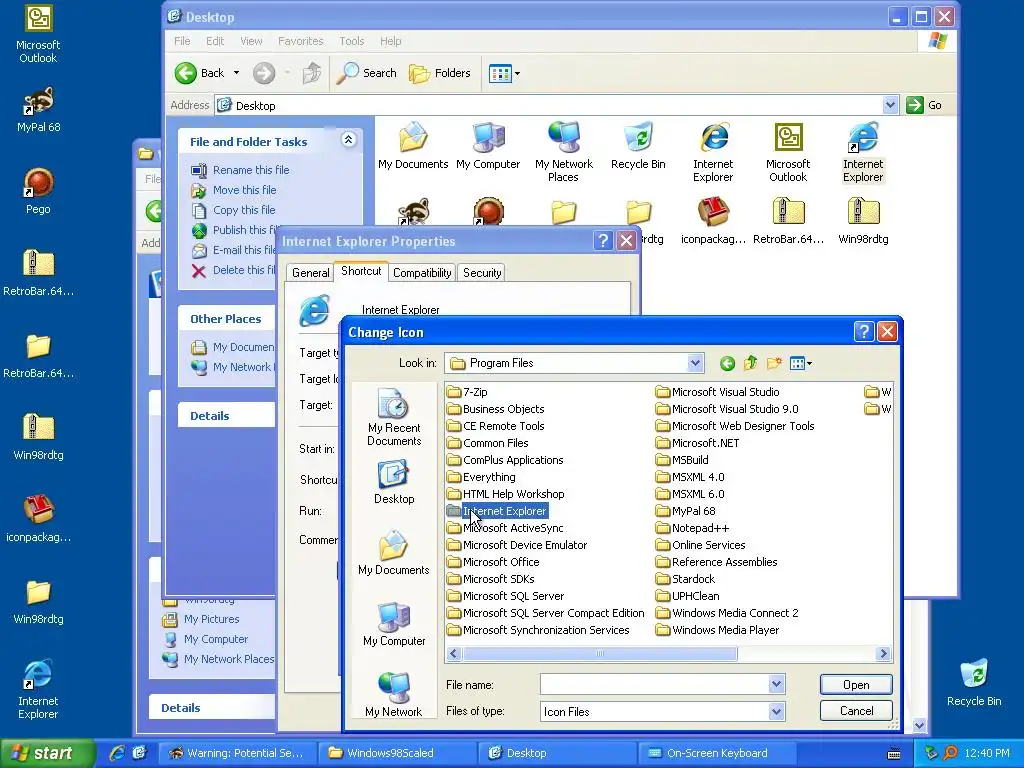Select Pego desktop shortcut
This screenshot has width=1024, height=768.
39,191
